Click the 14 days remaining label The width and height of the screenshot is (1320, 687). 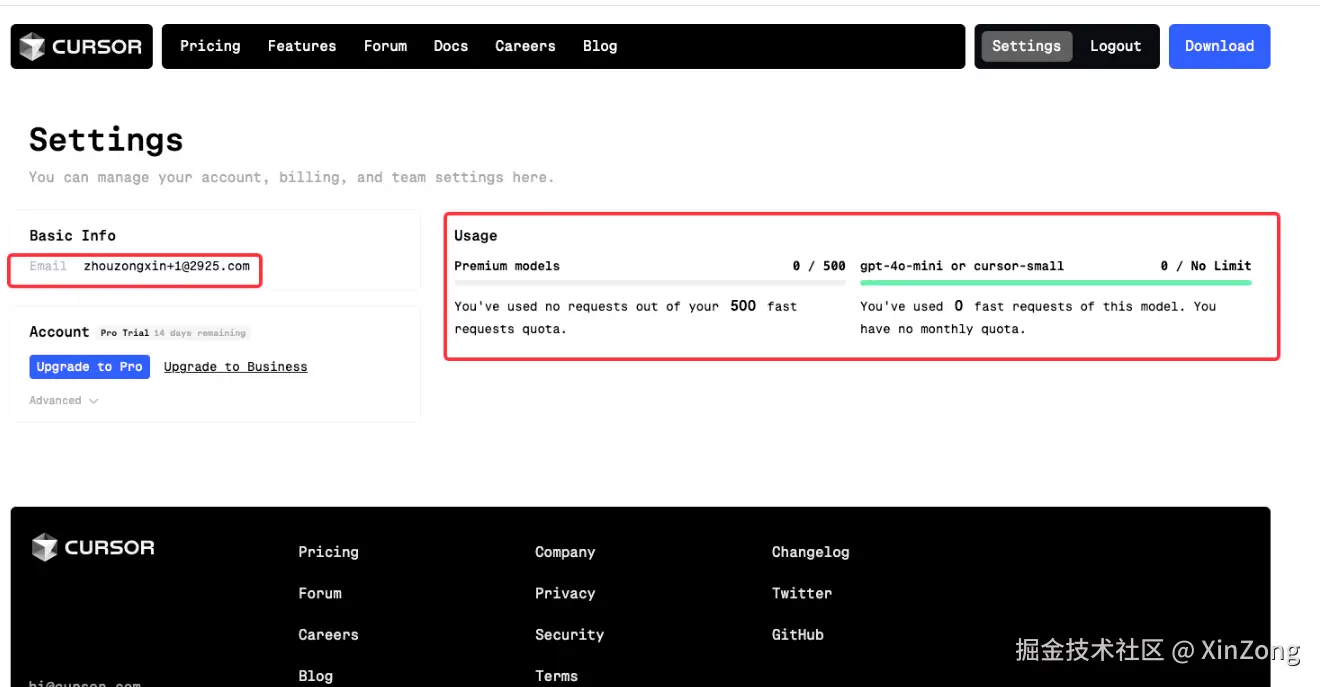click(199, 333)
